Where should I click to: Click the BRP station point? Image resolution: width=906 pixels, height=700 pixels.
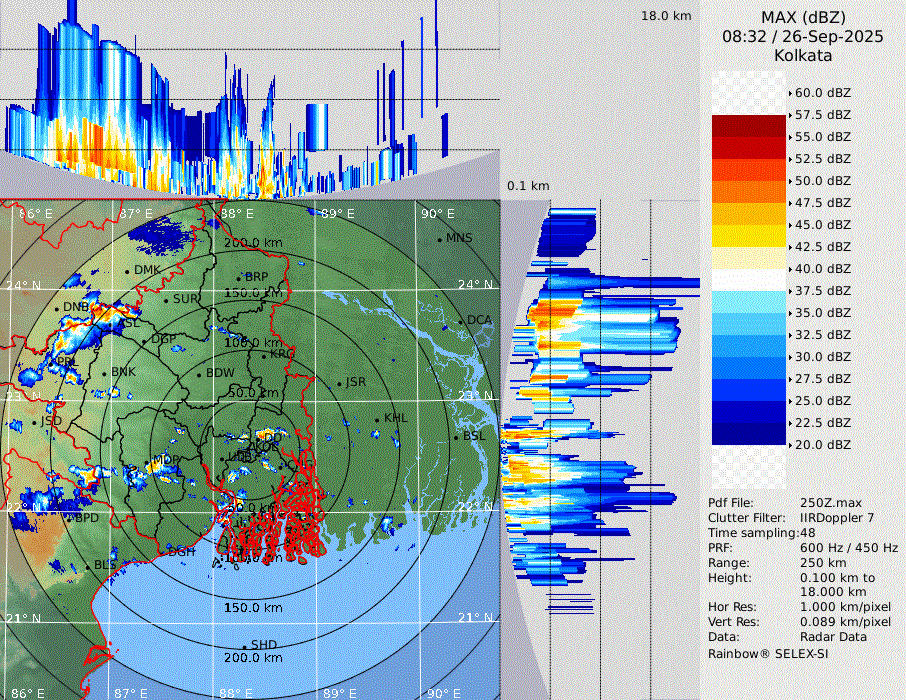(239, 277)
